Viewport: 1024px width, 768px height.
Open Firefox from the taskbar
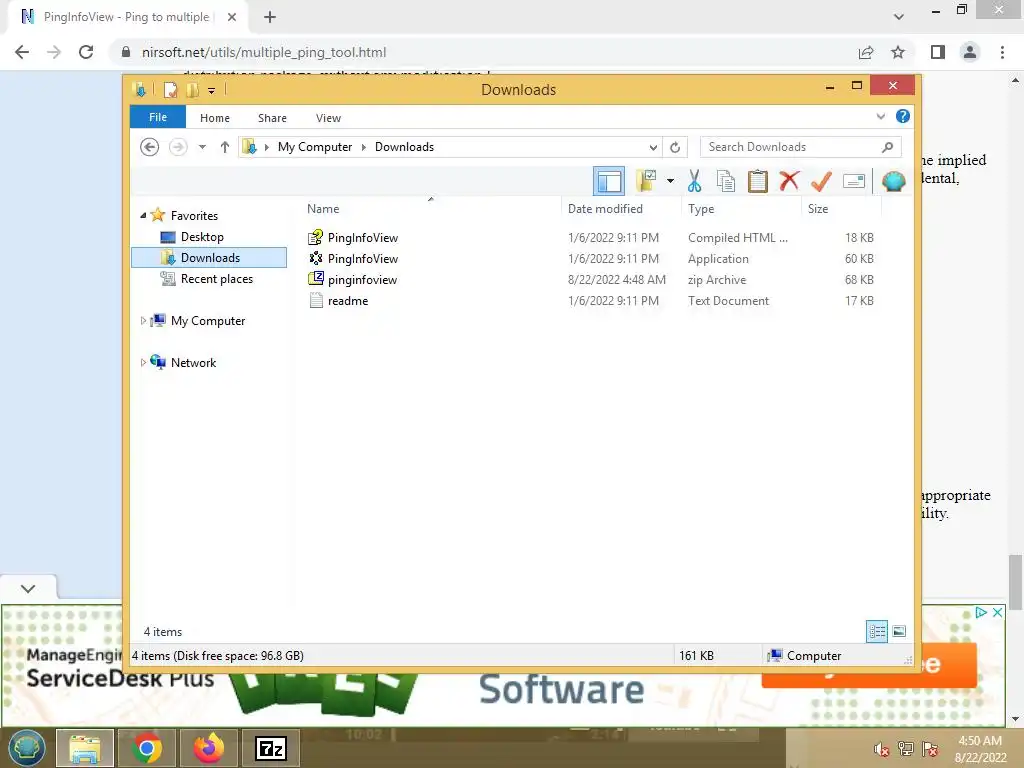209,748
